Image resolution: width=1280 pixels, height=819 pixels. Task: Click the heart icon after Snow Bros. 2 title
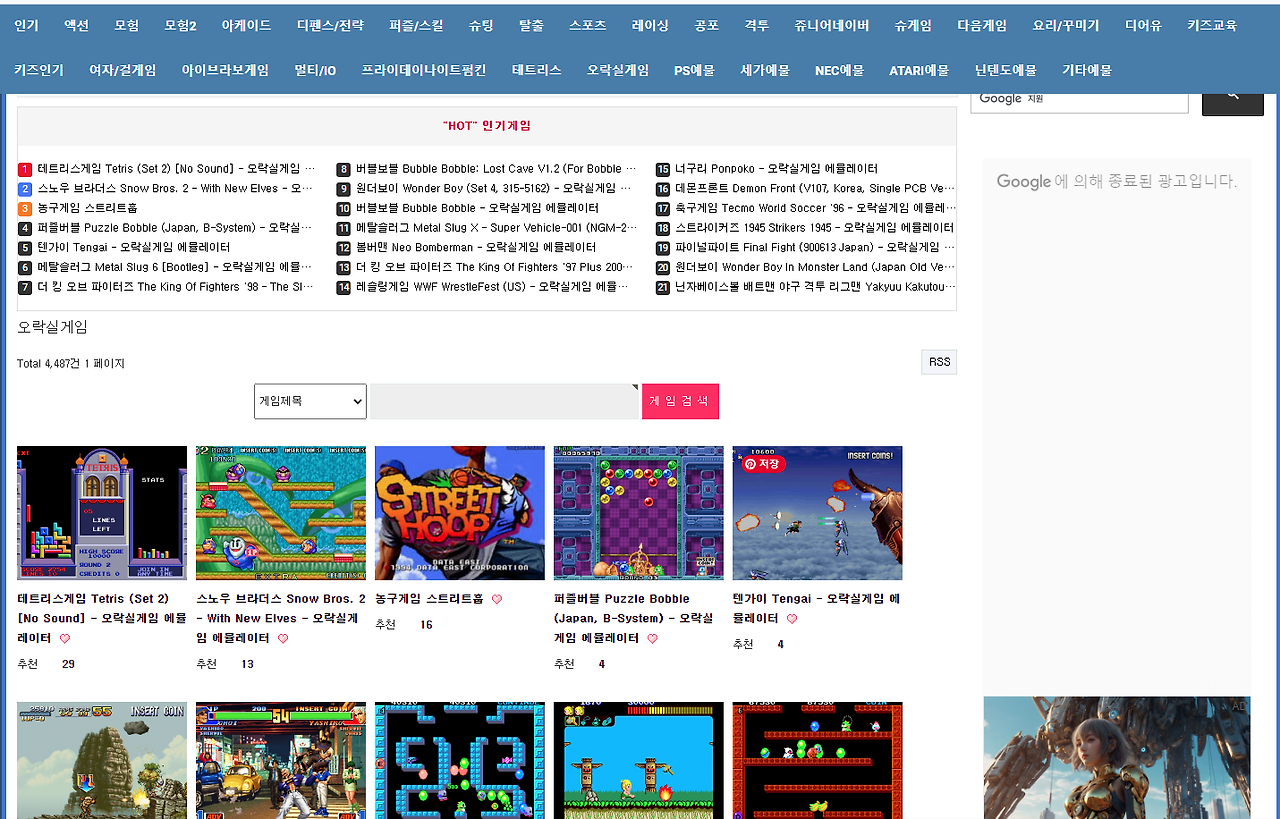(x=283, y=638)
